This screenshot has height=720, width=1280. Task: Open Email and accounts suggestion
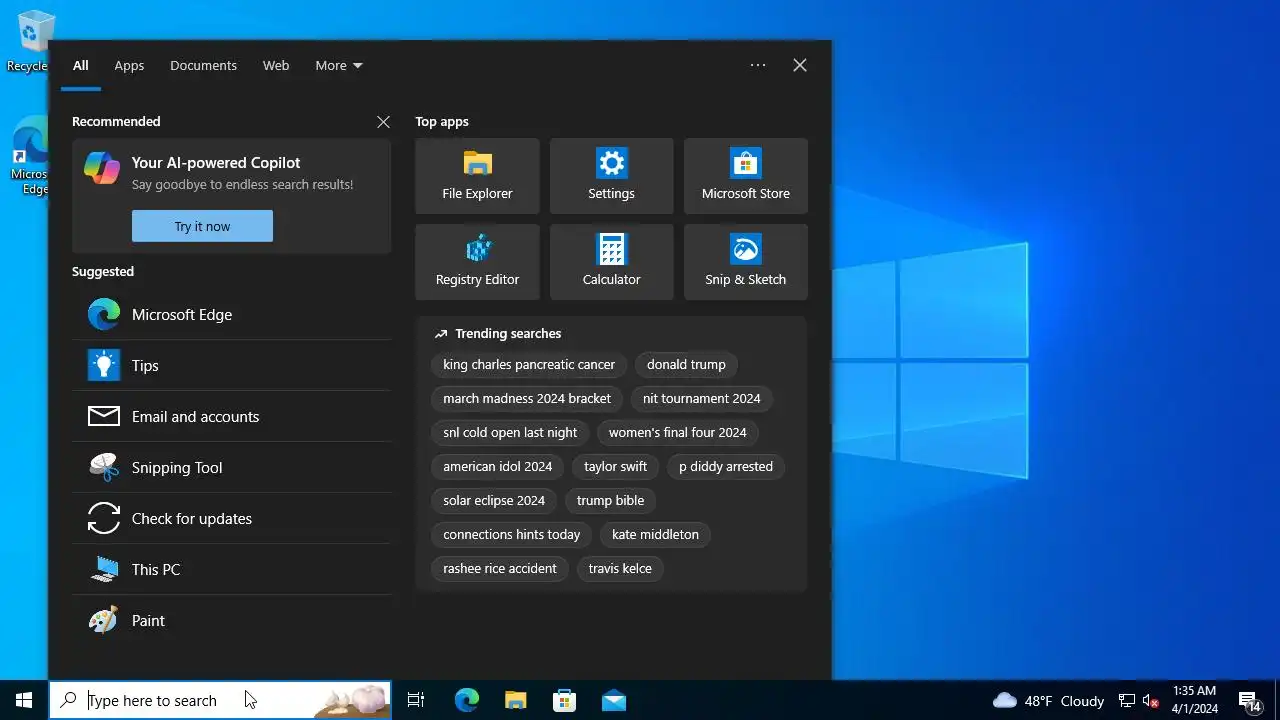click(x=231, y=416)
